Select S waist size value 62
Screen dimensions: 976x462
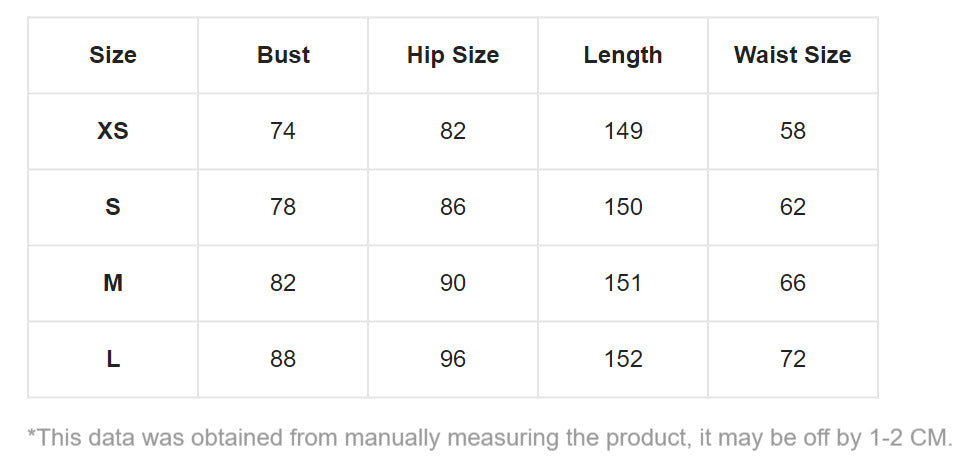point(792,207)
